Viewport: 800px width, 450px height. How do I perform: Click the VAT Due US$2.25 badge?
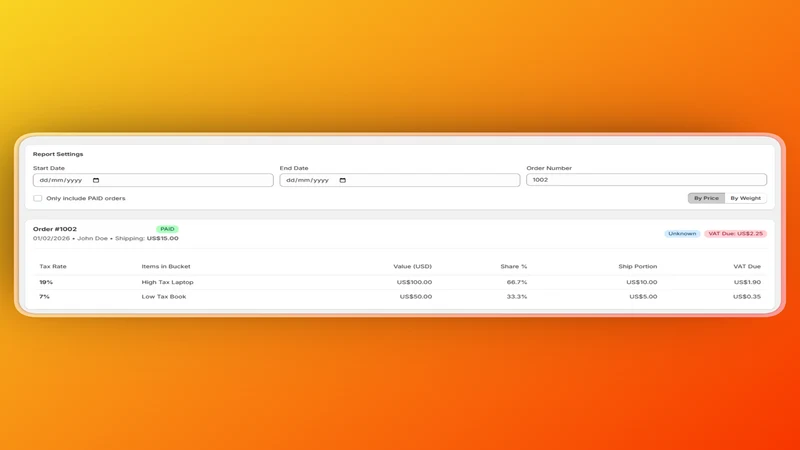pyautogui.click(x=735, y=234)
